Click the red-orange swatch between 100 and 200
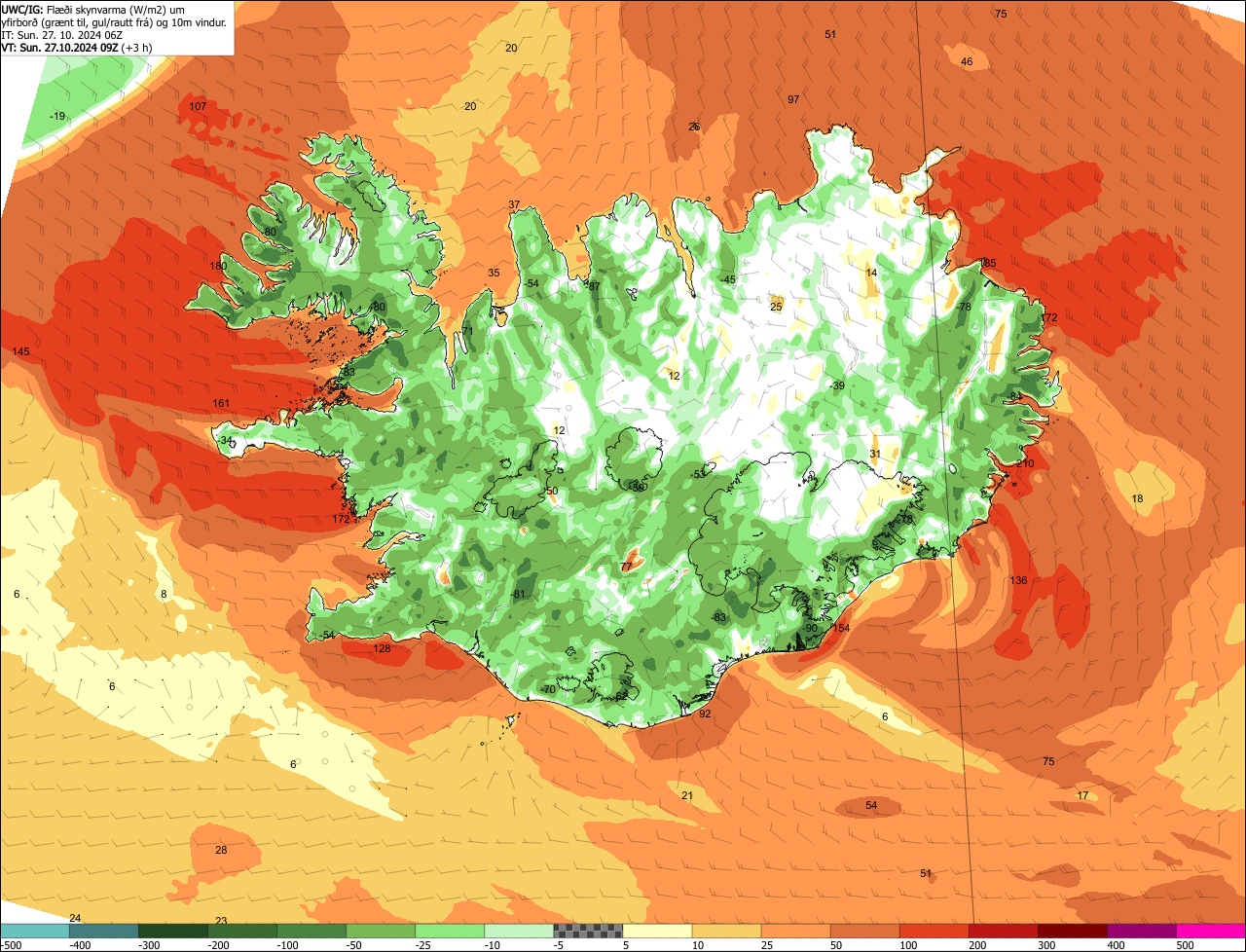This screenshot has height=952, width=1246. (934, 931)
